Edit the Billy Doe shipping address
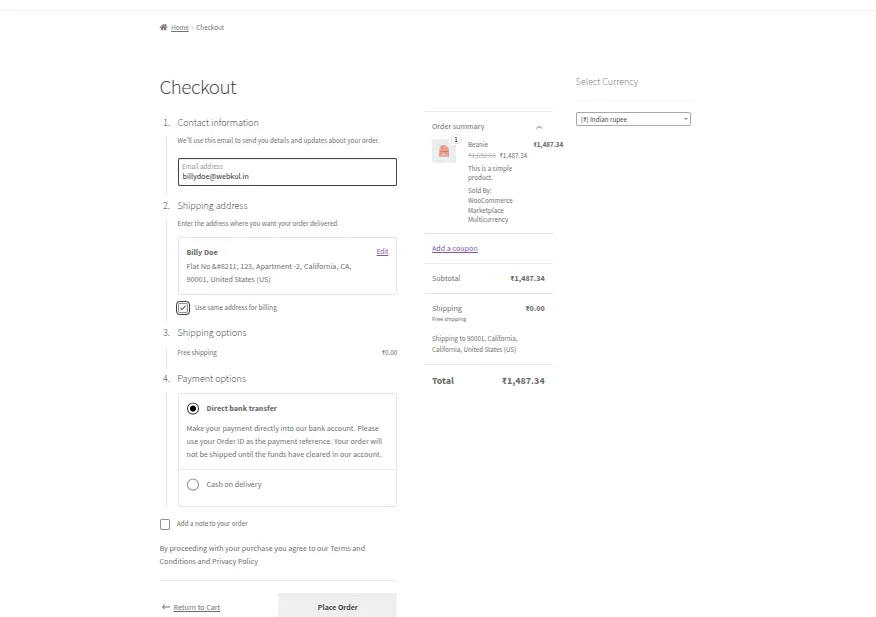 pyautogui.click(x=382, y=251)
